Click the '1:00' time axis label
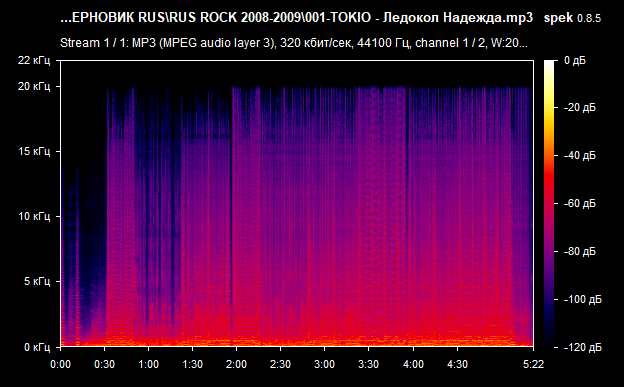The image size is (624, 387). click(148, 364)
